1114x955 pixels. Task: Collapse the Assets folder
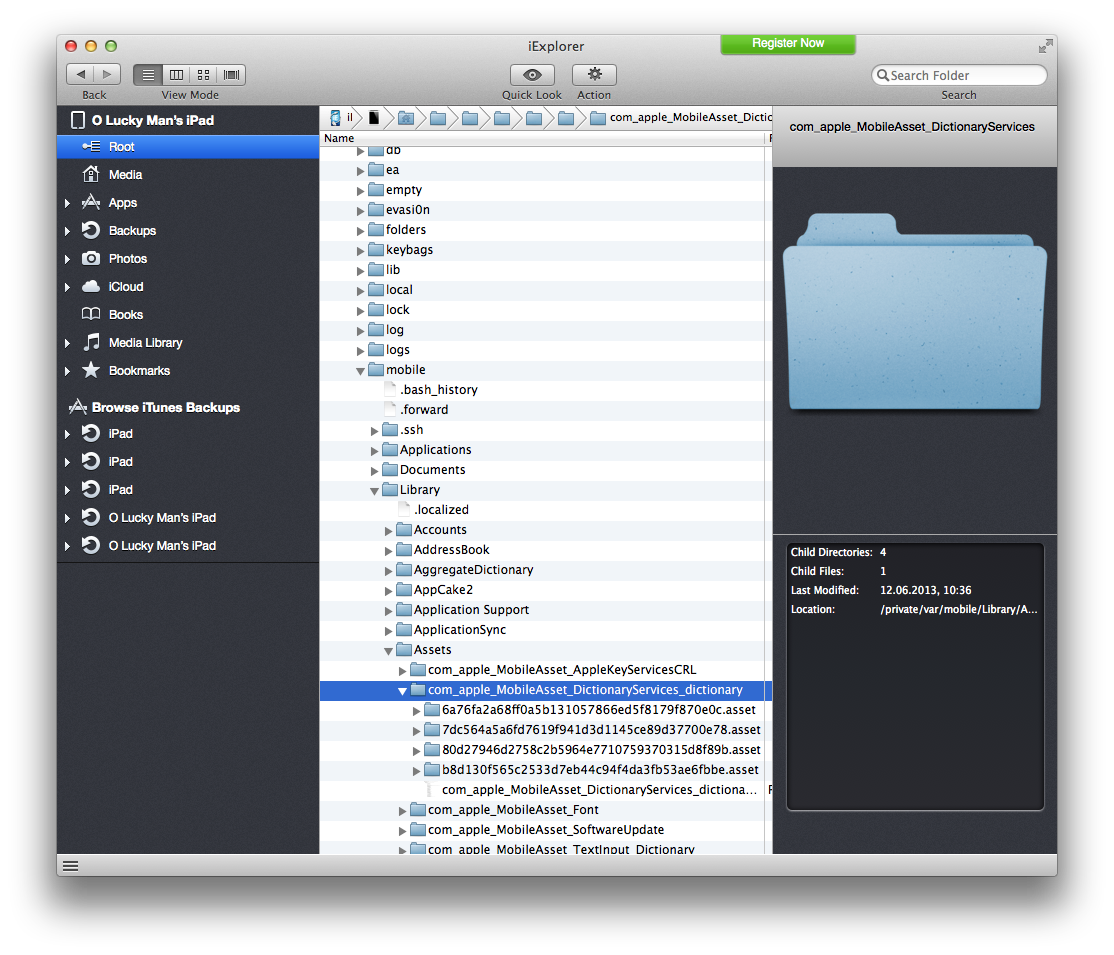pyautogui.click(x=389, y=651)
